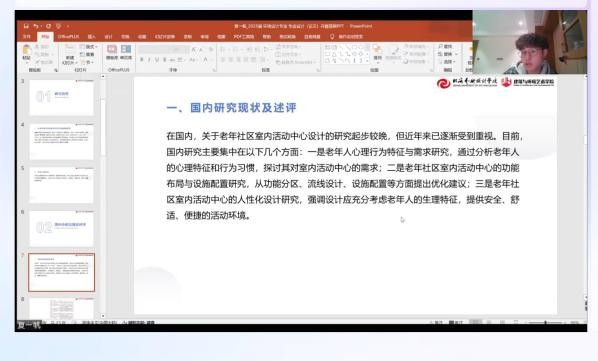Open the Slide Show (幻灯片放映) ribbon tab
Viewport: 598px width, 361px height.
pyautogui.click(x=165, y=37)
